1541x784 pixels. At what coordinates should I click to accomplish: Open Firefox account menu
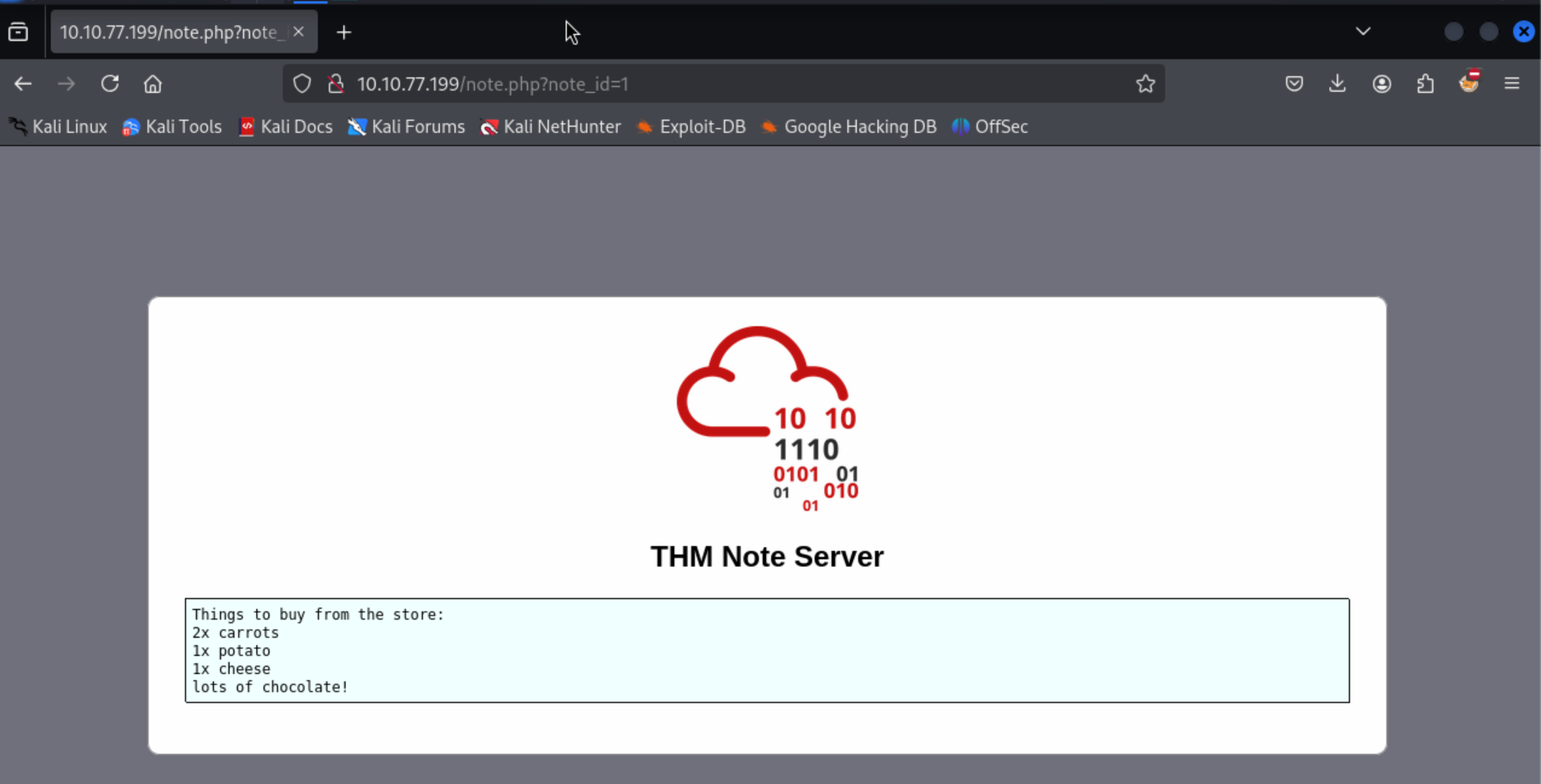pyautogui.click(x=1381, y=84)
